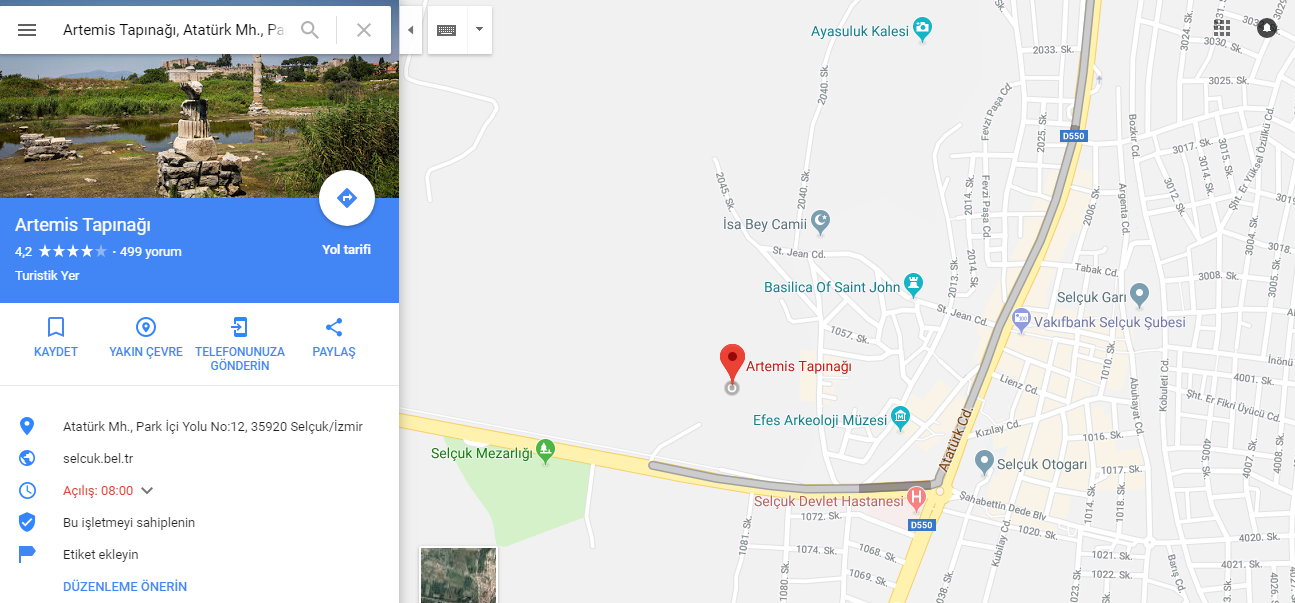The image size is (1295, 603).
Task: Expand opening hours chevron
Action: coord(147,490)
